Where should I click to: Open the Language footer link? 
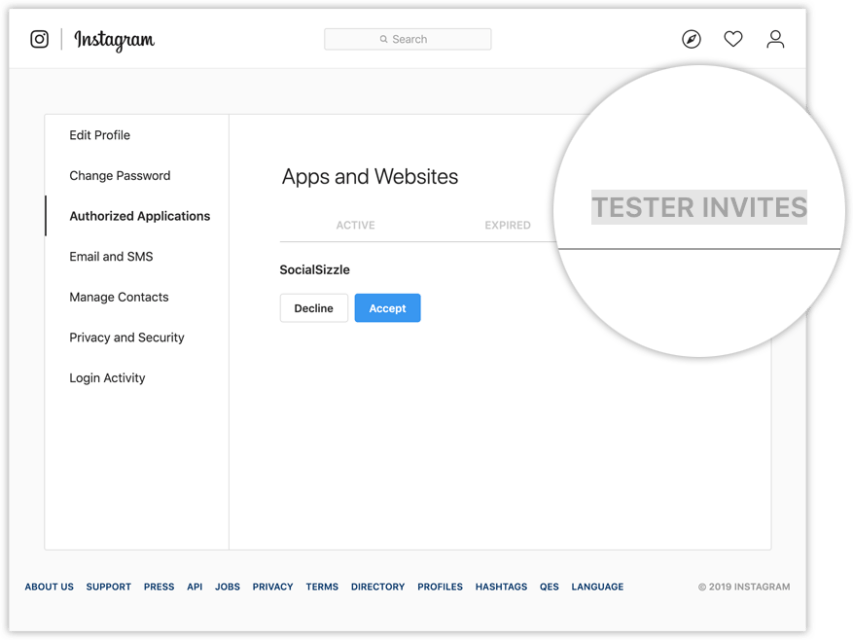coord(597,587)
